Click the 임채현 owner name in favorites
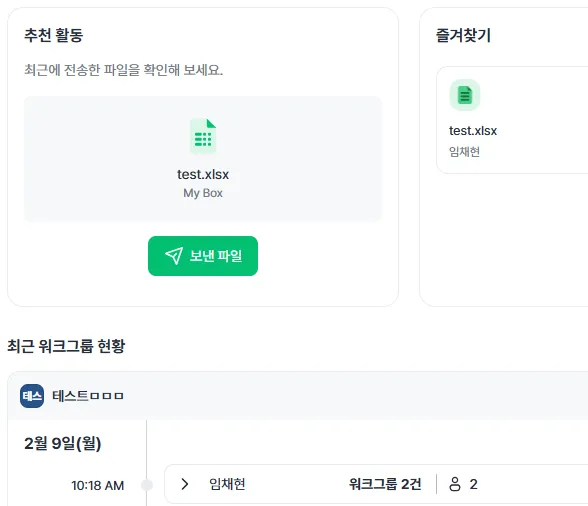The image size is (588, 506). point(464,152)
